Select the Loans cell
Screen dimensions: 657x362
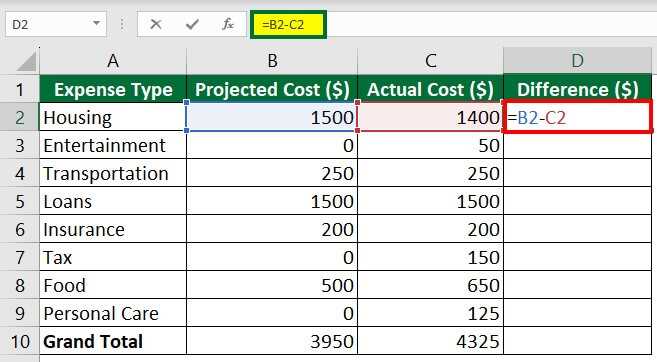click(x=113, y=202)
